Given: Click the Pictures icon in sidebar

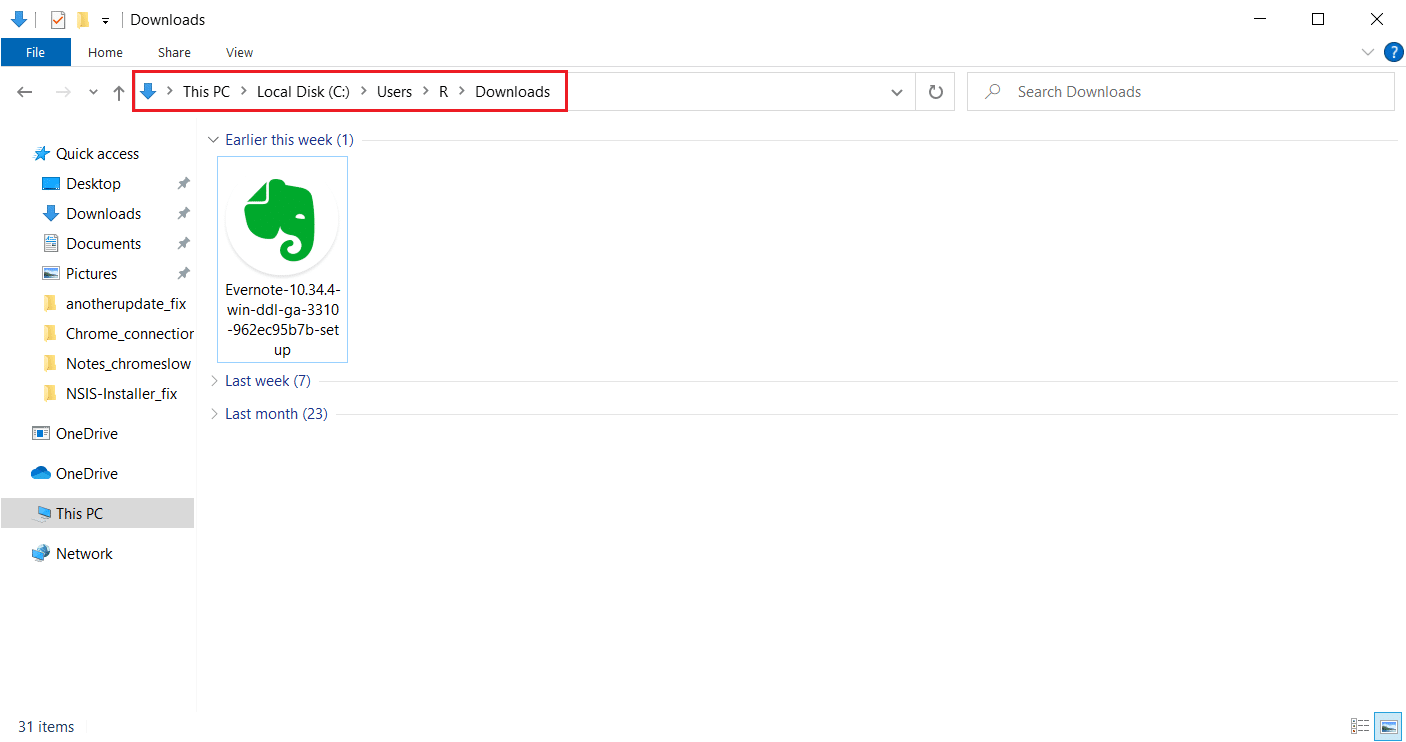Looking at the screenshot, I should 51,274.
